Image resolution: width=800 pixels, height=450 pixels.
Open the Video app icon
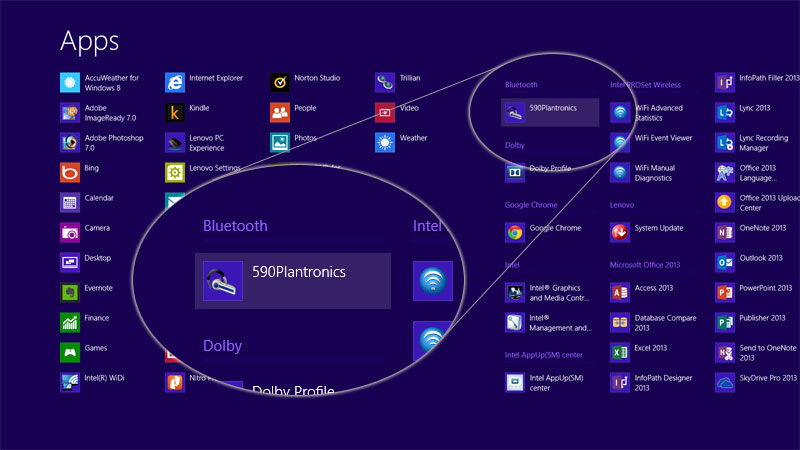point(385,113)
